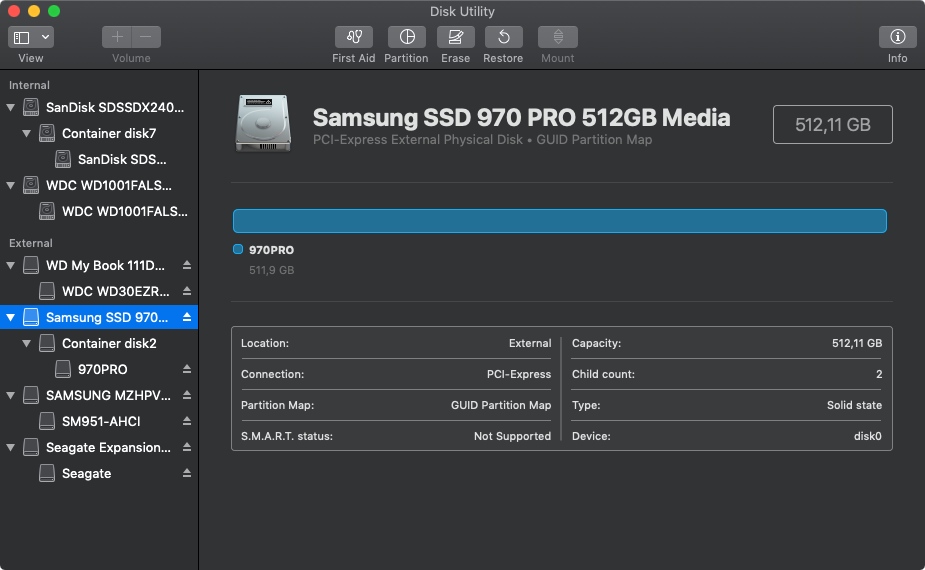Screen dimensions: 925x570
Task: Select the Seagate volume
Action: (x=99, y=473)
